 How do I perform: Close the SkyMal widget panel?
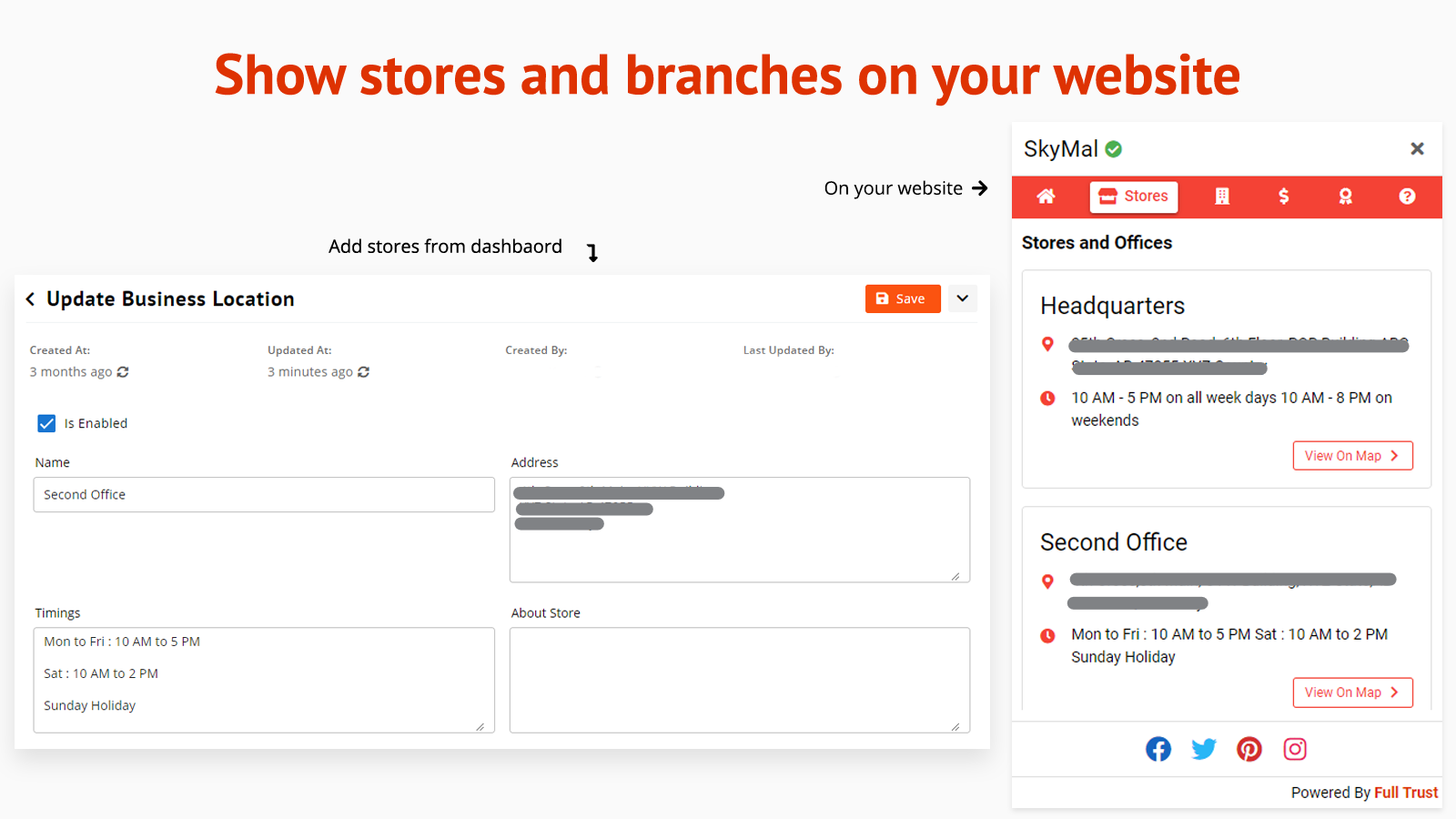pyautogui.click(x=1417, y=148)
